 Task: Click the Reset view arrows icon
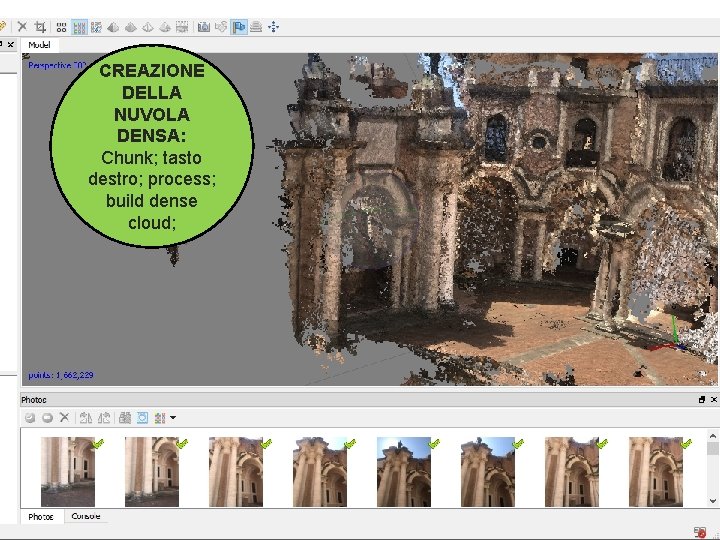pos(274,27)
